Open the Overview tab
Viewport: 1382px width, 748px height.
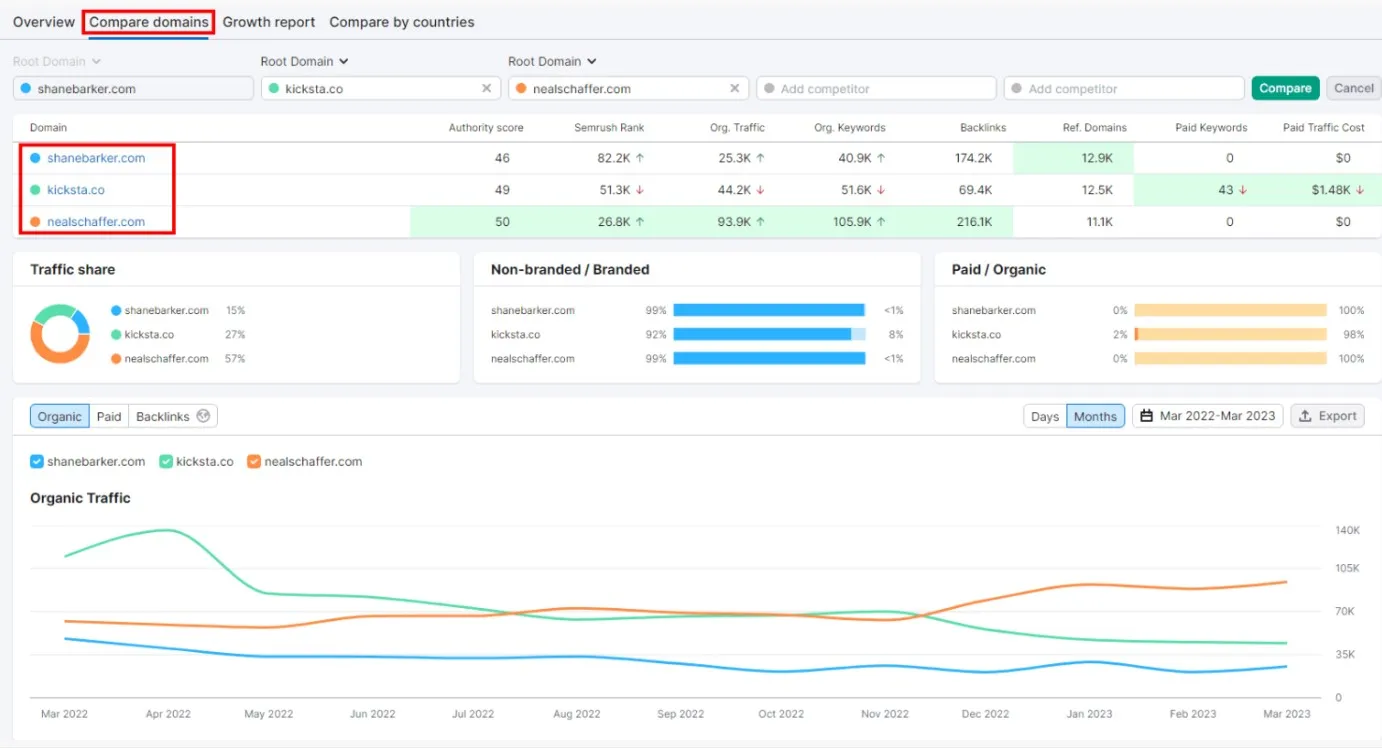(44, 22)
